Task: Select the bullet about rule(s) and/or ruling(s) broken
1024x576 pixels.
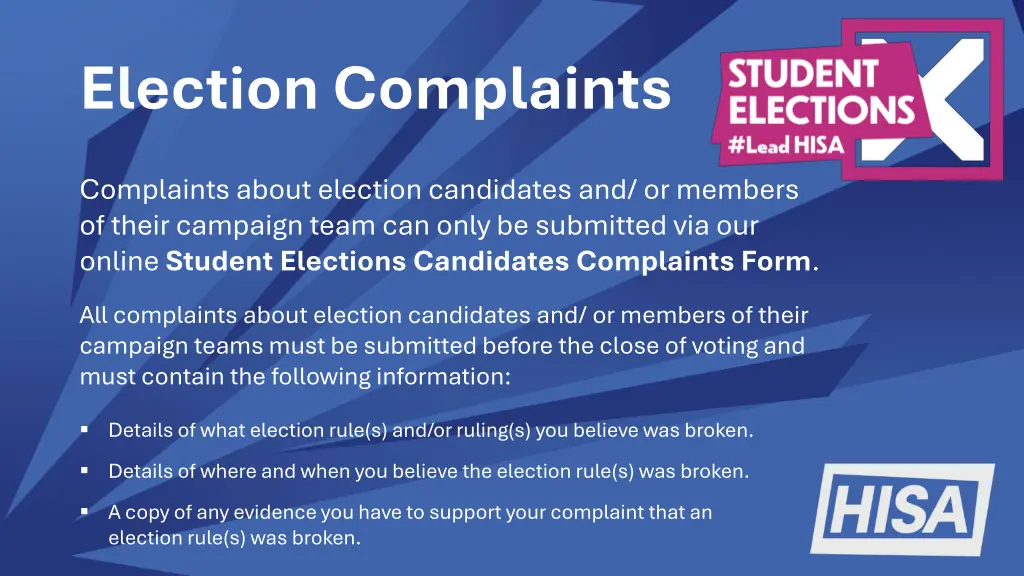Action: (x=430, y=431)
